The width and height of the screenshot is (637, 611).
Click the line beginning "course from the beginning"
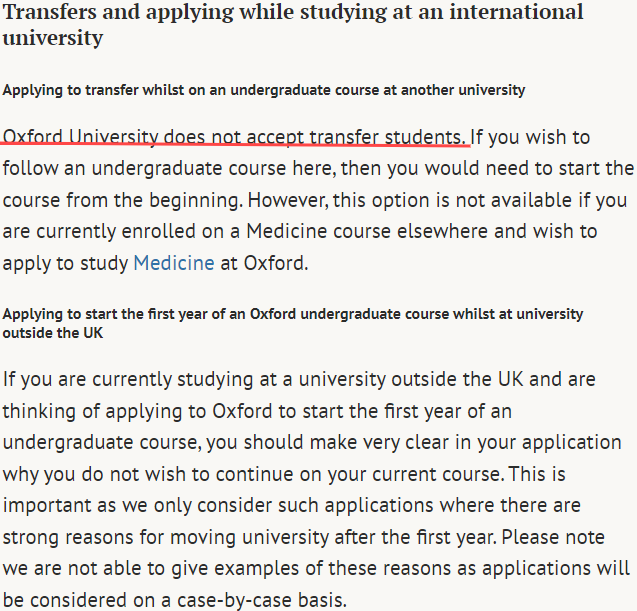(315, 200)
